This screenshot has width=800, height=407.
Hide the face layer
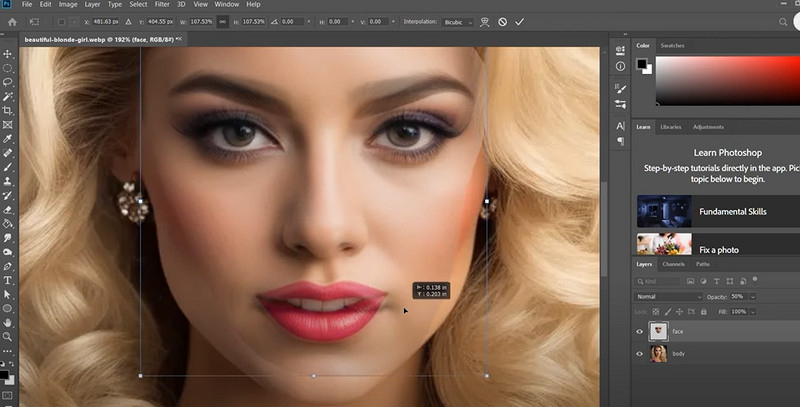pyautogui.click(x=639, y=332)
